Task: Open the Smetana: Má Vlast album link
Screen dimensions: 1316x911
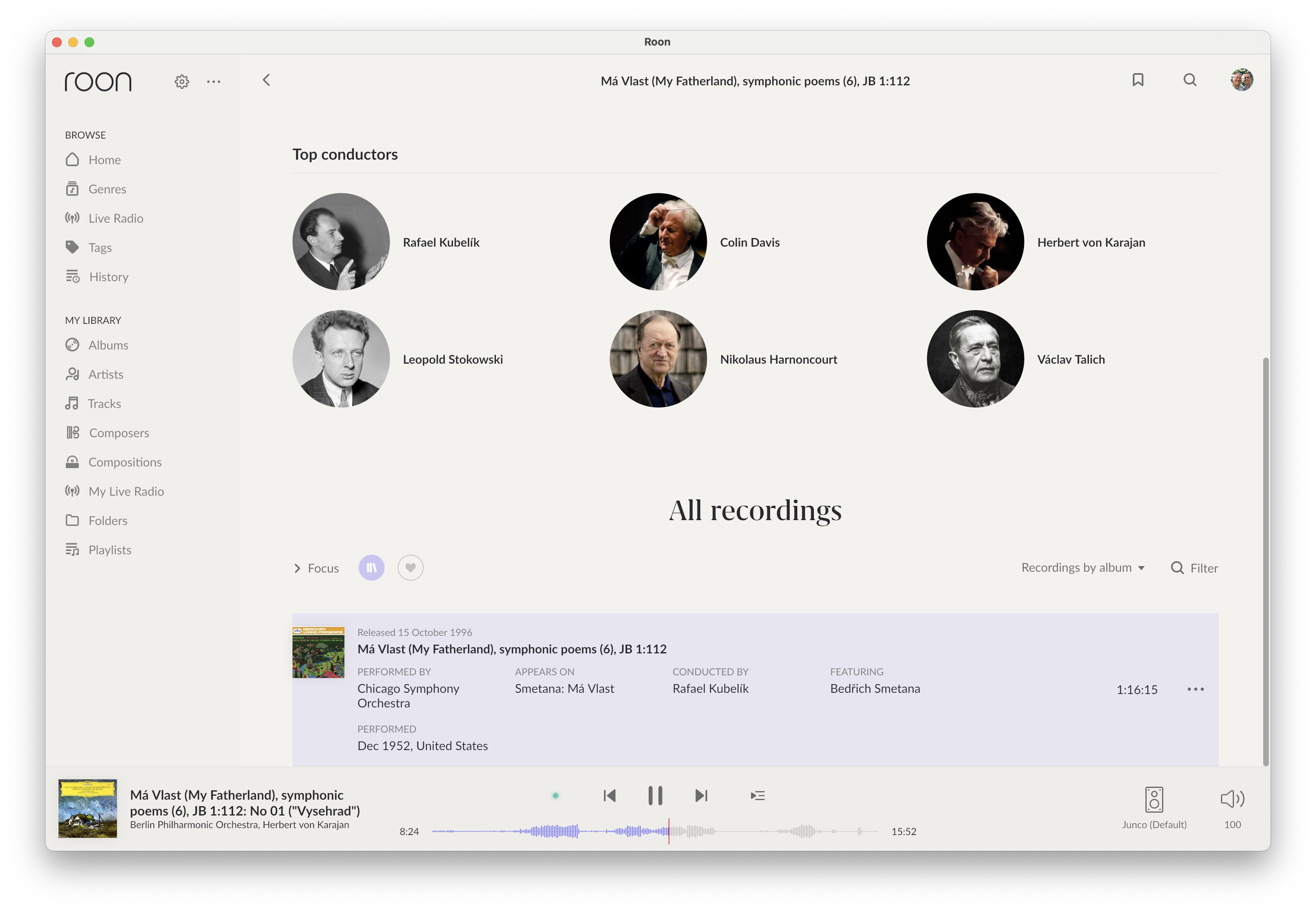Action: 564,688
